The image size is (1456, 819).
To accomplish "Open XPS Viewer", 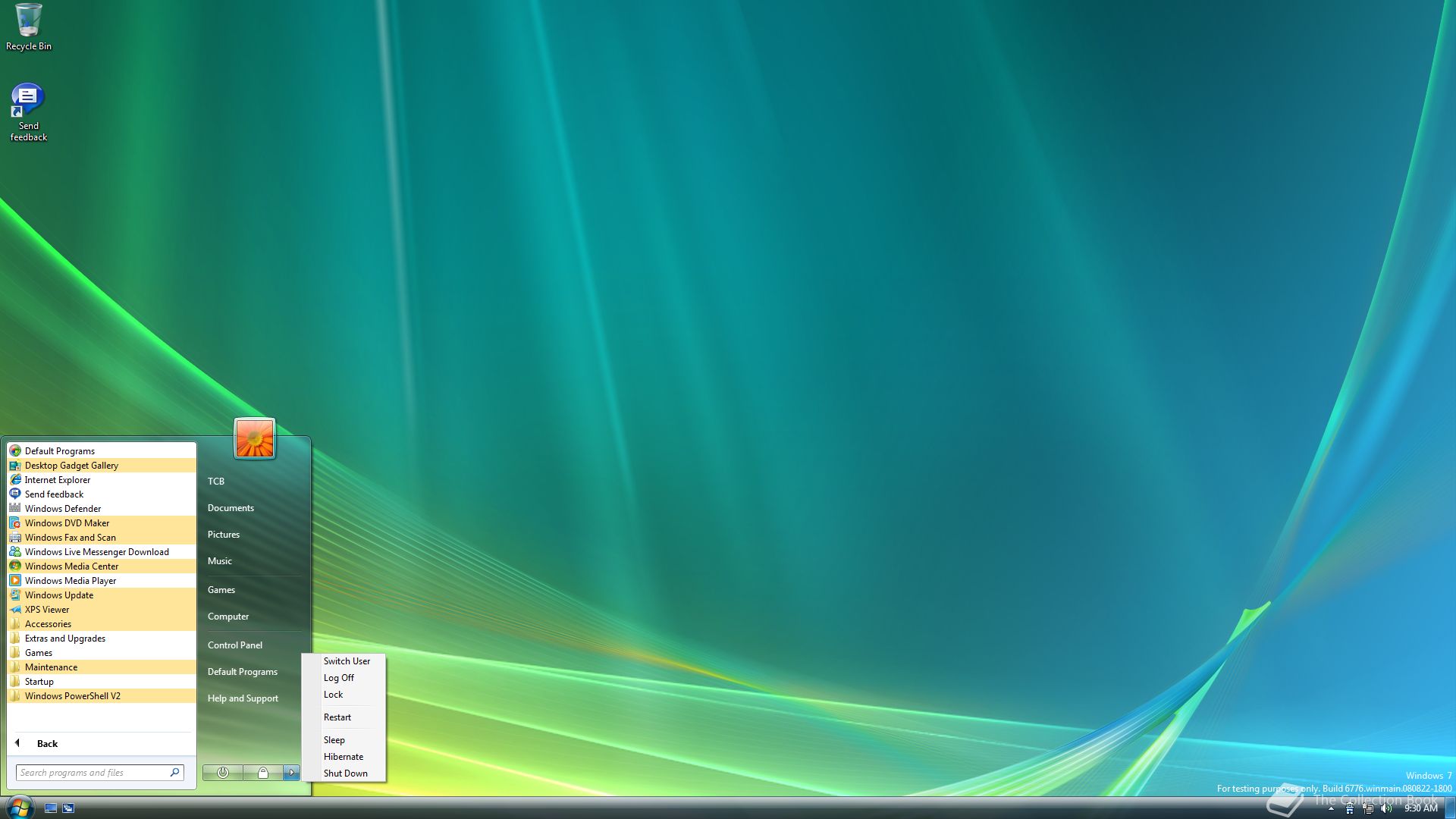I will [102, 610].
